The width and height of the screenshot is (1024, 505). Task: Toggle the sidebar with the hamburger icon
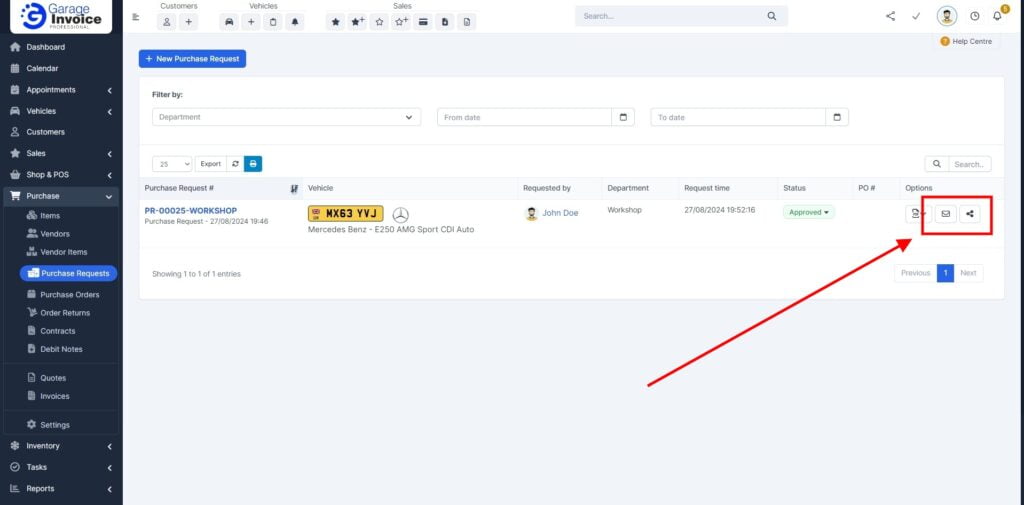(x=136, y=17)
